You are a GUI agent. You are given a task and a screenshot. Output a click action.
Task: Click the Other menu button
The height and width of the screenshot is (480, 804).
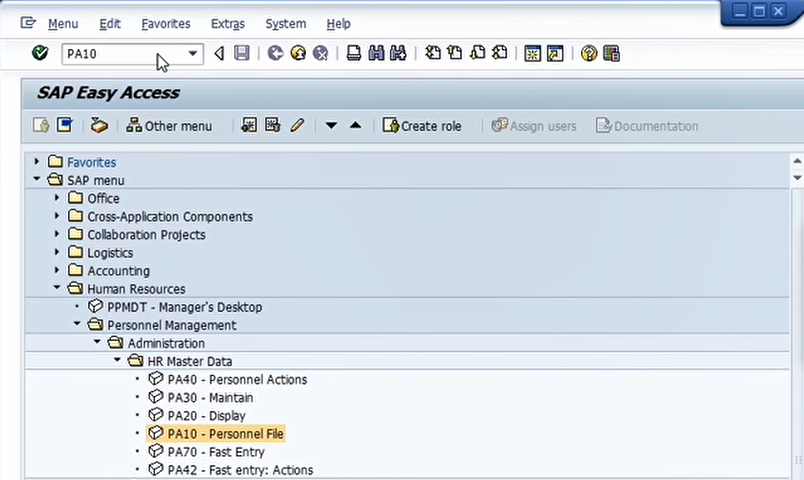[169, 126]
